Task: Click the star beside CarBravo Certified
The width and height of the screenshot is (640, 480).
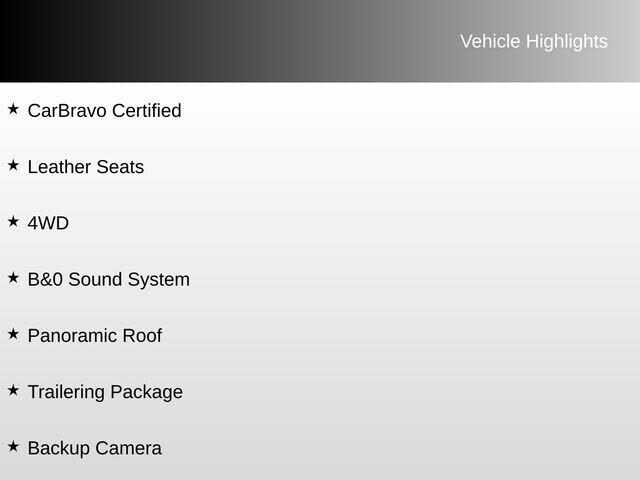Action: (13, 108)
